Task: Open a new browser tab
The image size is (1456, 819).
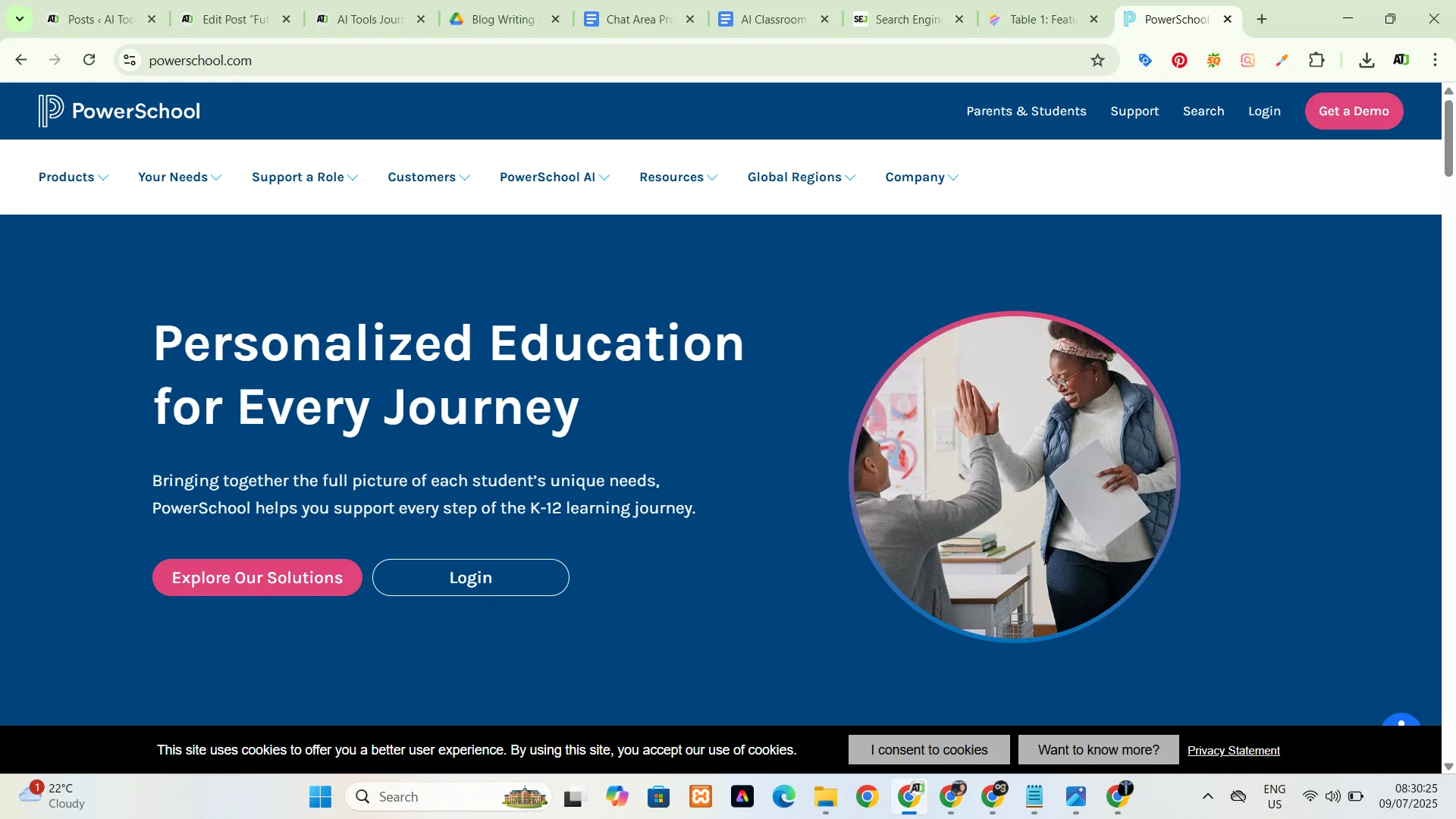Action: pyautogui.click(x=1262, y=19)
